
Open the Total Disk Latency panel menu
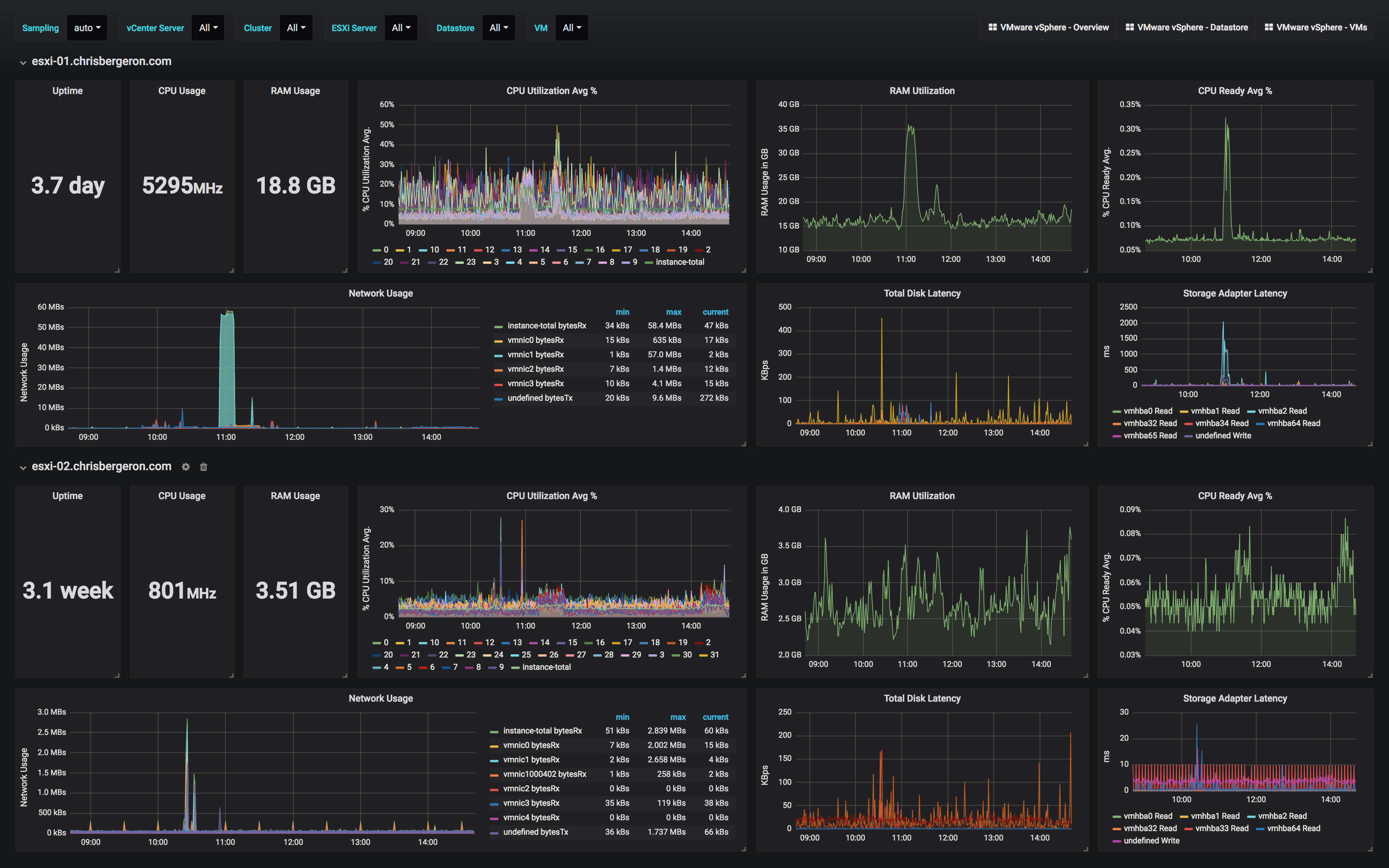(x=921, y=293)
